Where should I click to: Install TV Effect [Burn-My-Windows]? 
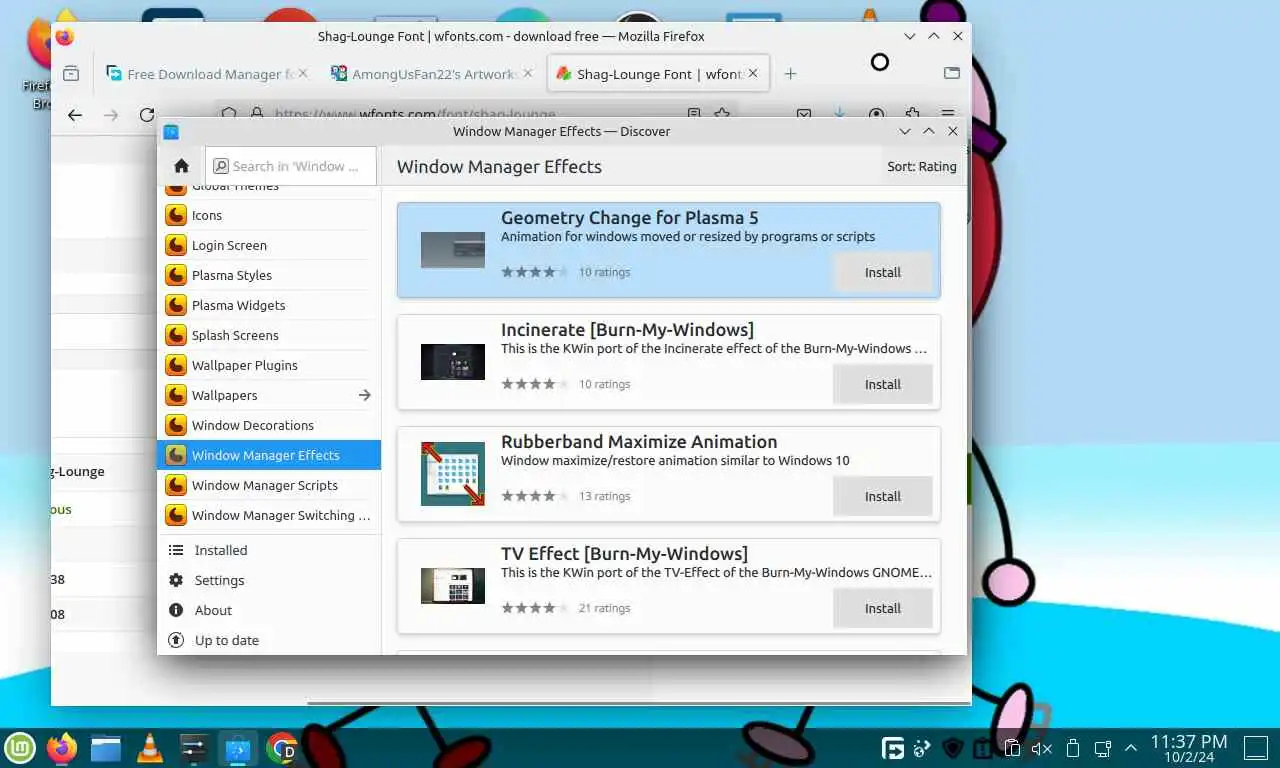coord(882,608)
